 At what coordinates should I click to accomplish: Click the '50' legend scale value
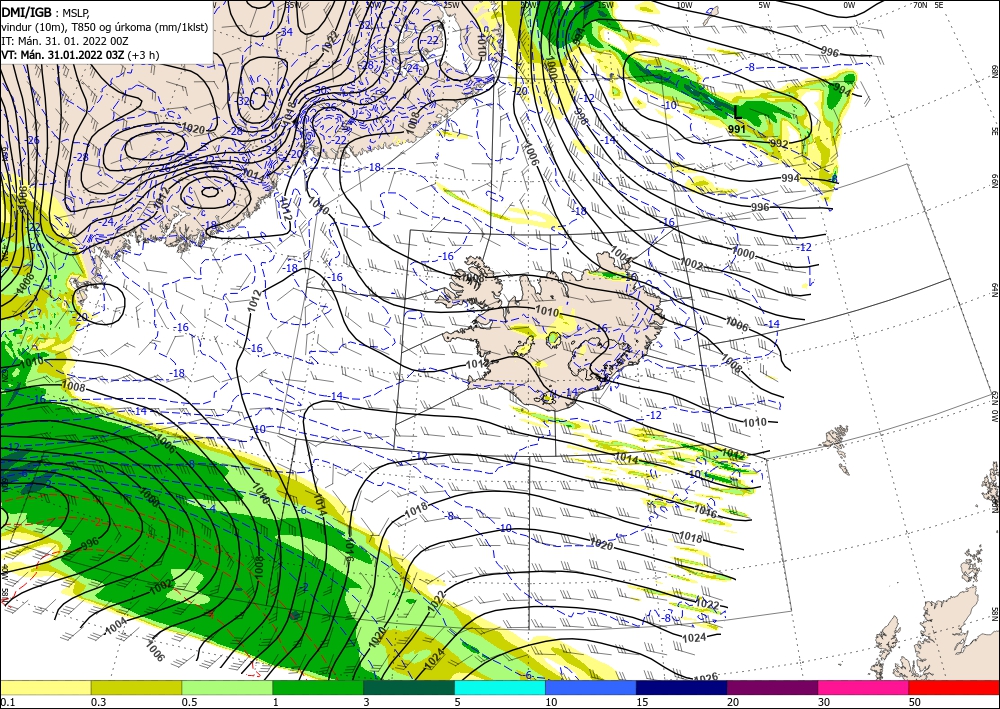915,702
